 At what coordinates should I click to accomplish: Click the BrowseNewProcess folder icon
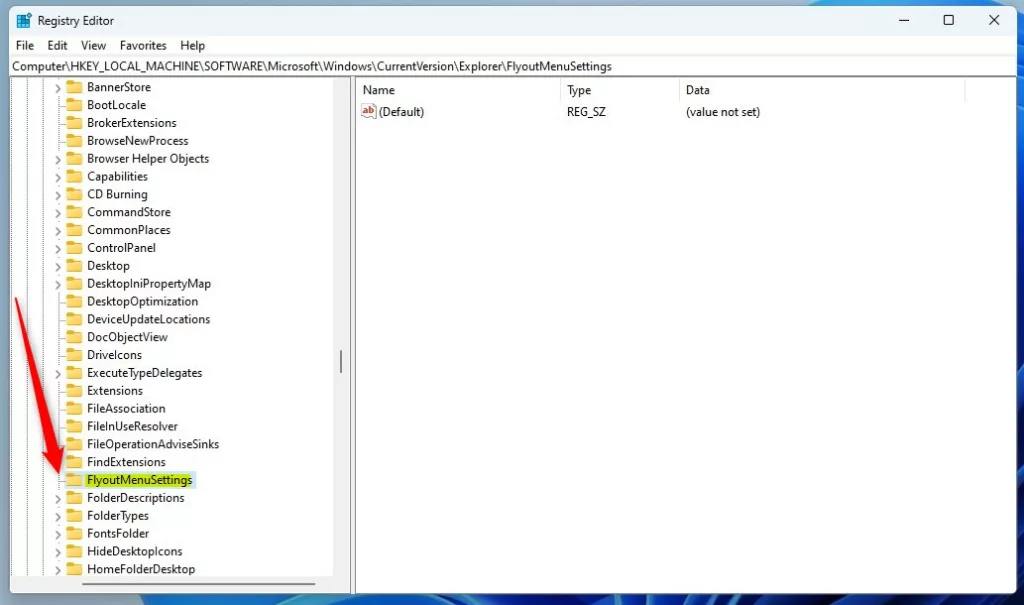coord(74,140)
